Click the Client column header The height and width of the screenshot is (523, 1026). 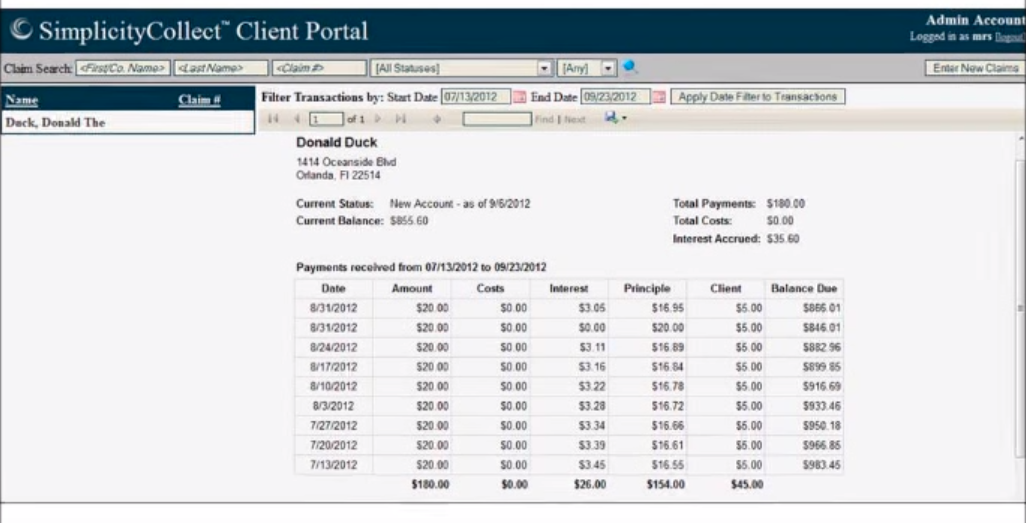click(x=726, y=288)
